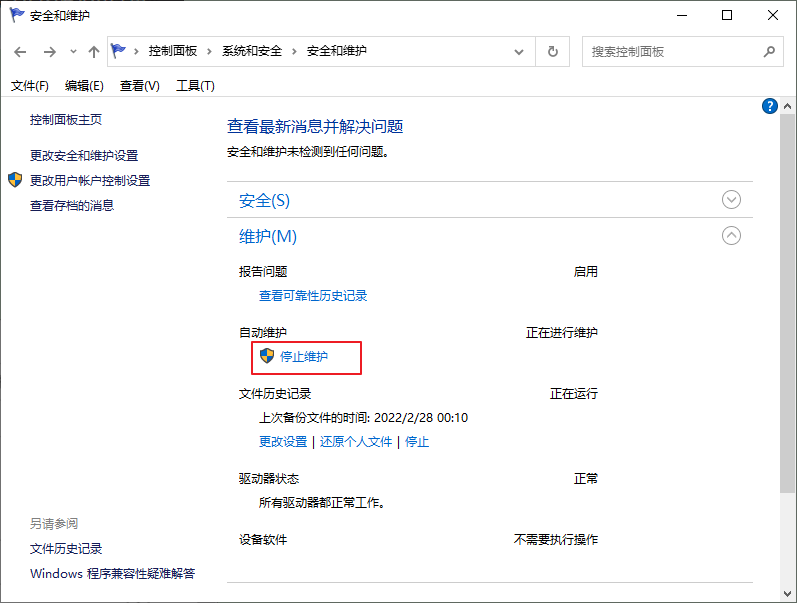The height and width of the screenshot is (603, 797).
Task: Click the flag icon in the address bar
Action: pos(118,51)
